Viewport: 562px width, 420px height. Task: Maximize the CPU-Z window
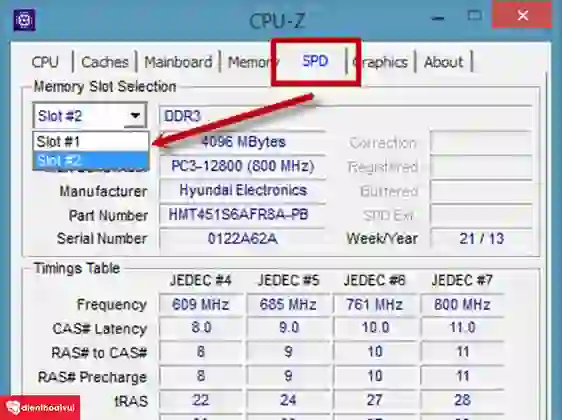[475, 16]
